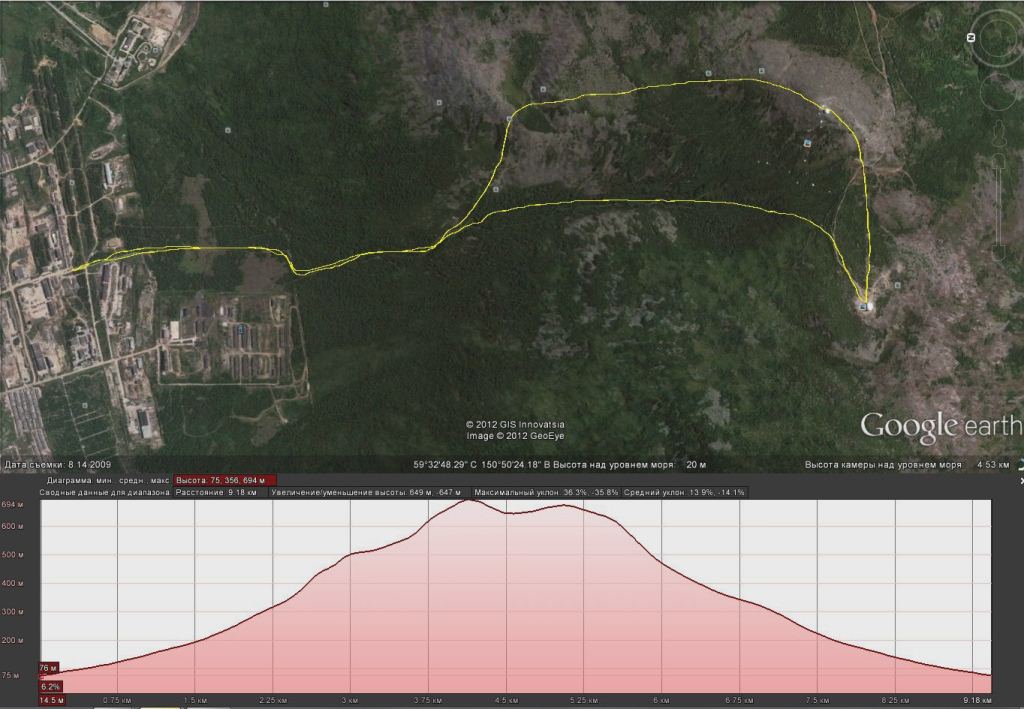
Task: Click the 14.5 м distance cursor label
Action: pos(53,700)
